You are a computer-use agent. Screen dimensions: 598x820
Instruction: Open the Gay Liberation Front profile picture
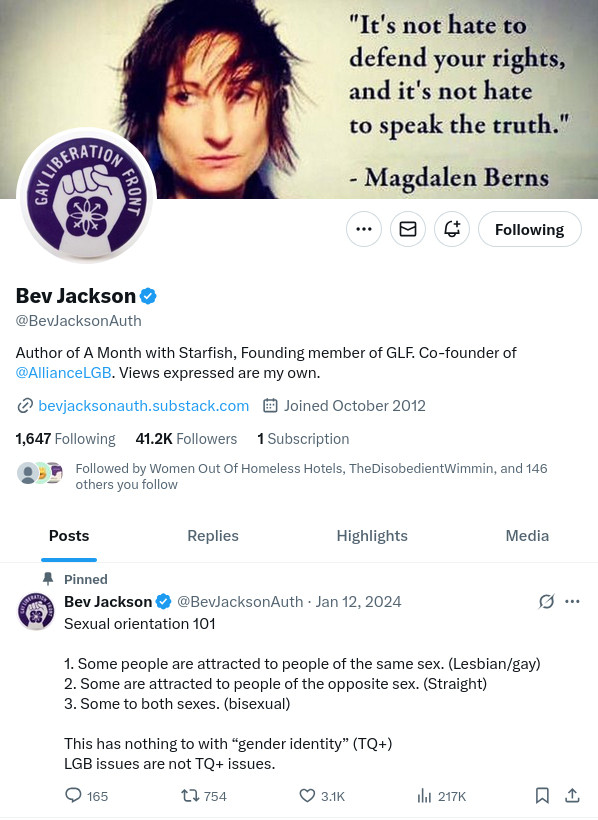87,196
